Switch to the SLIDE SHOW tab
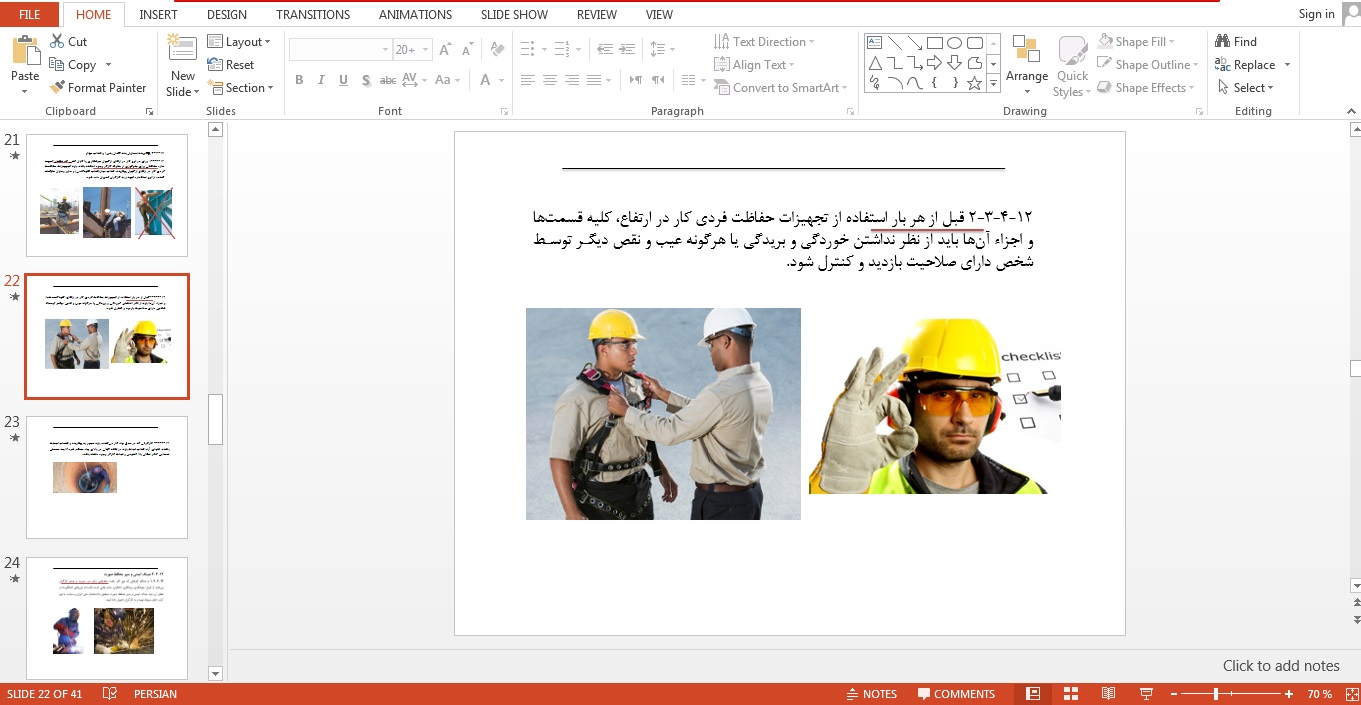Viewport: 1361px width, 705px height. (515, 15)
